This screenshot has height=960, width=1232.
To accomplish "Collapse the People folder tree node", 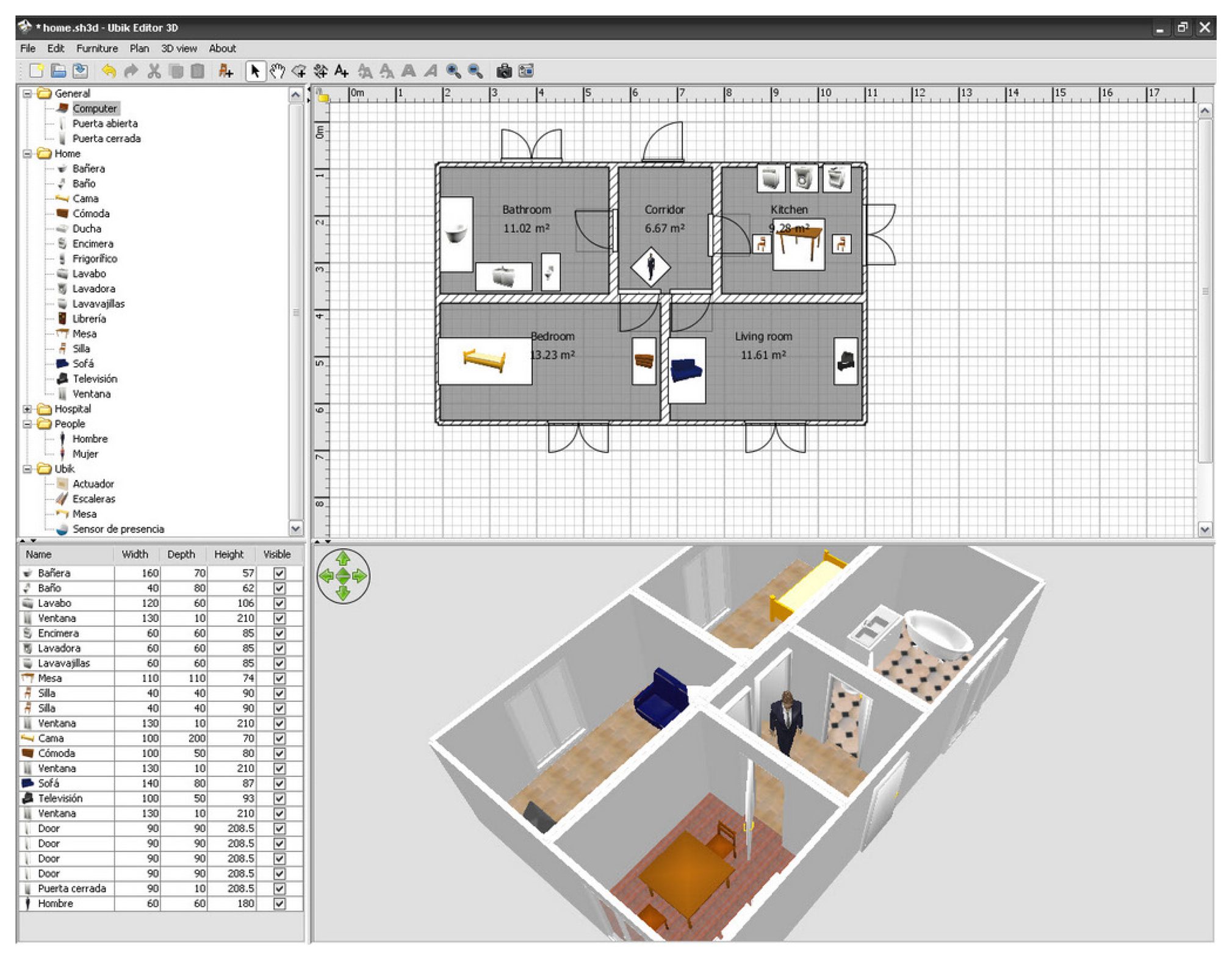I will pos(27,424).
